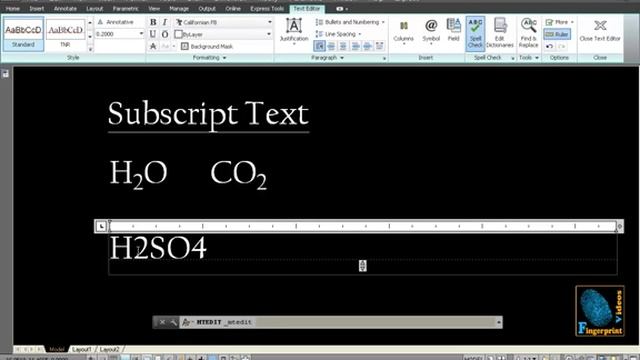Viewport: 640px width, 360px height.
Task: Toggle underline text formatting
Action: pyautogui.click(x=153, y=34)
